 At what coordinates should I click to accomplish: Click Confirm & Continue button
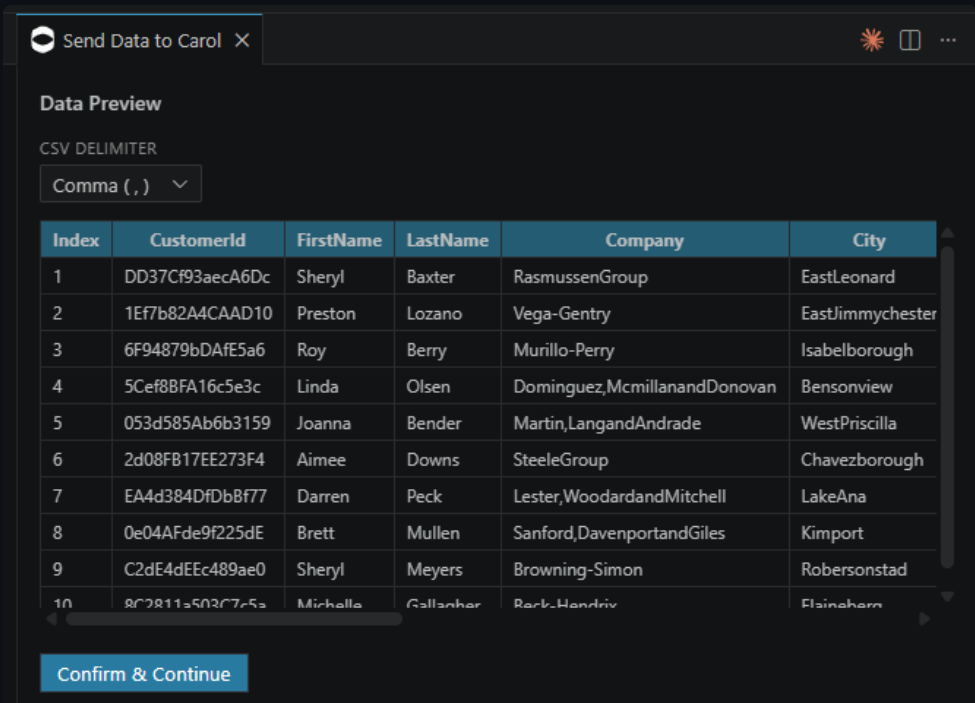[x=144, y=673]
